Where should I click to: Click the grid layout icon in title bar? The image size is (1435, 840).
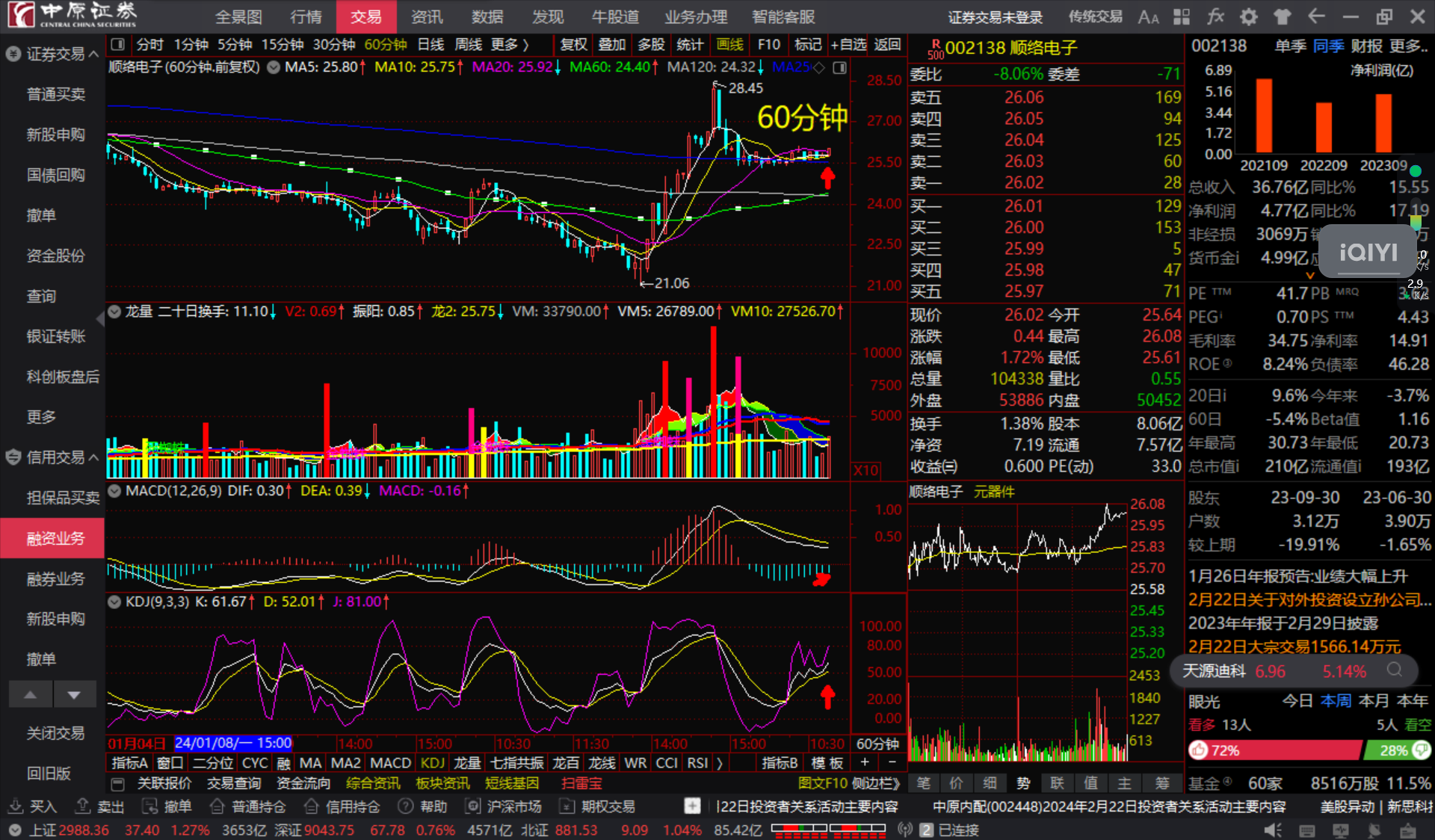(1182, 17)
